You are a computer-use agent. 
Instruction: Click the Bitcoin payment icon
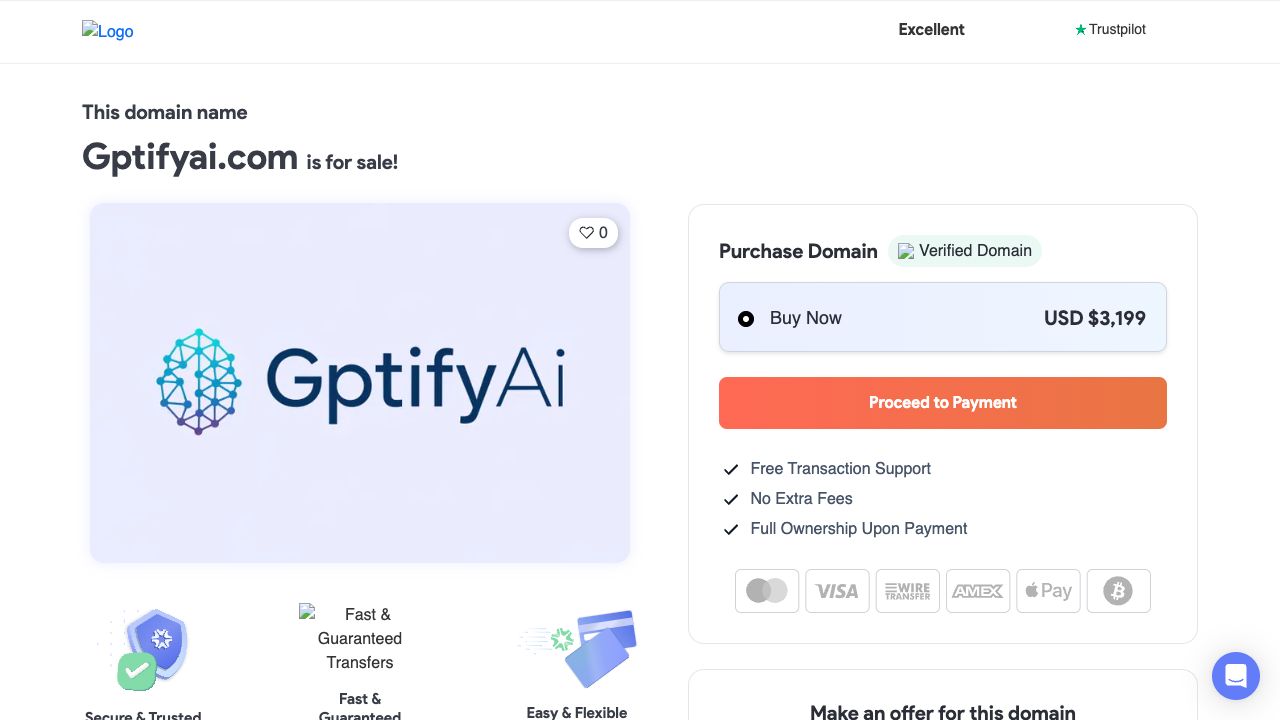pyautogui.click(x=1118, y=591)
